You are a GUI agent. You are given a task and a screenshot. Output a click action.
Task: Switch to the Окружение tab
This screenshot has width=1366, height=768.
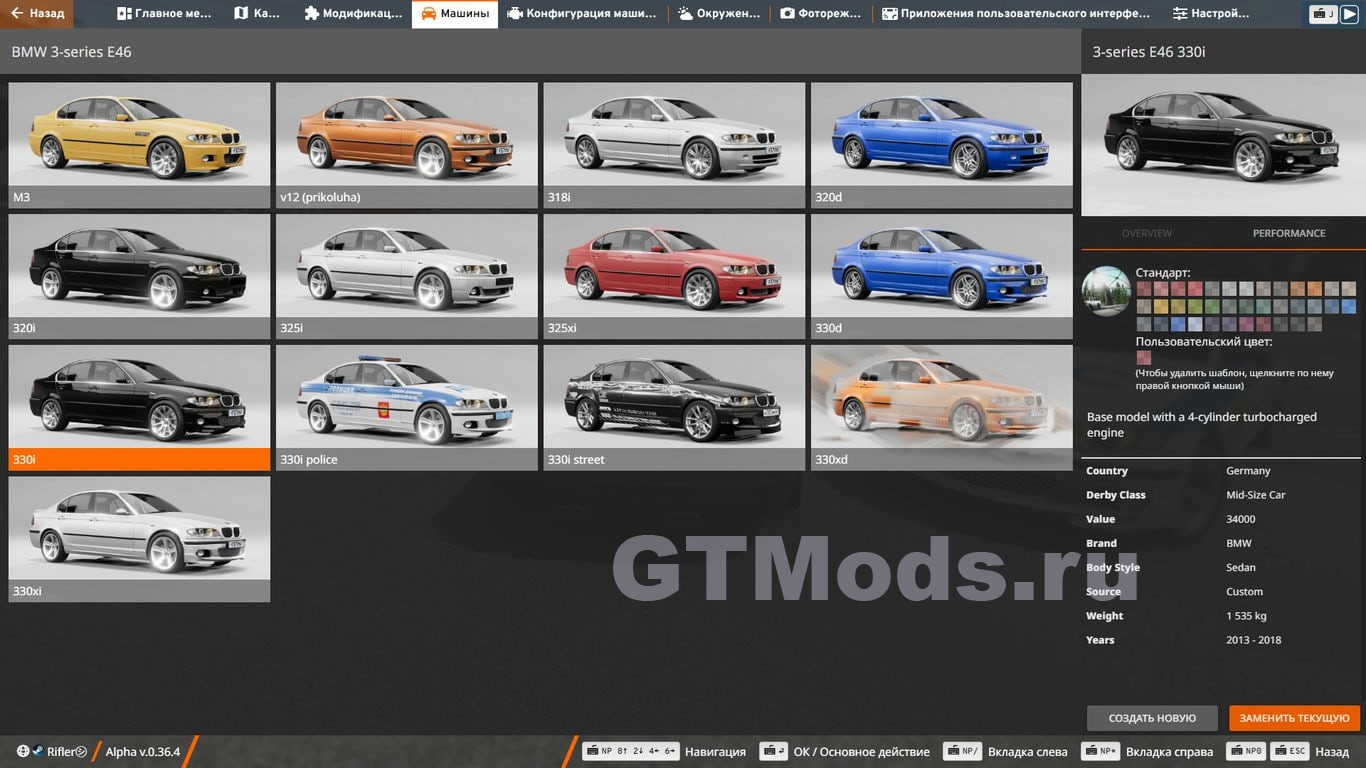[719, 14]
